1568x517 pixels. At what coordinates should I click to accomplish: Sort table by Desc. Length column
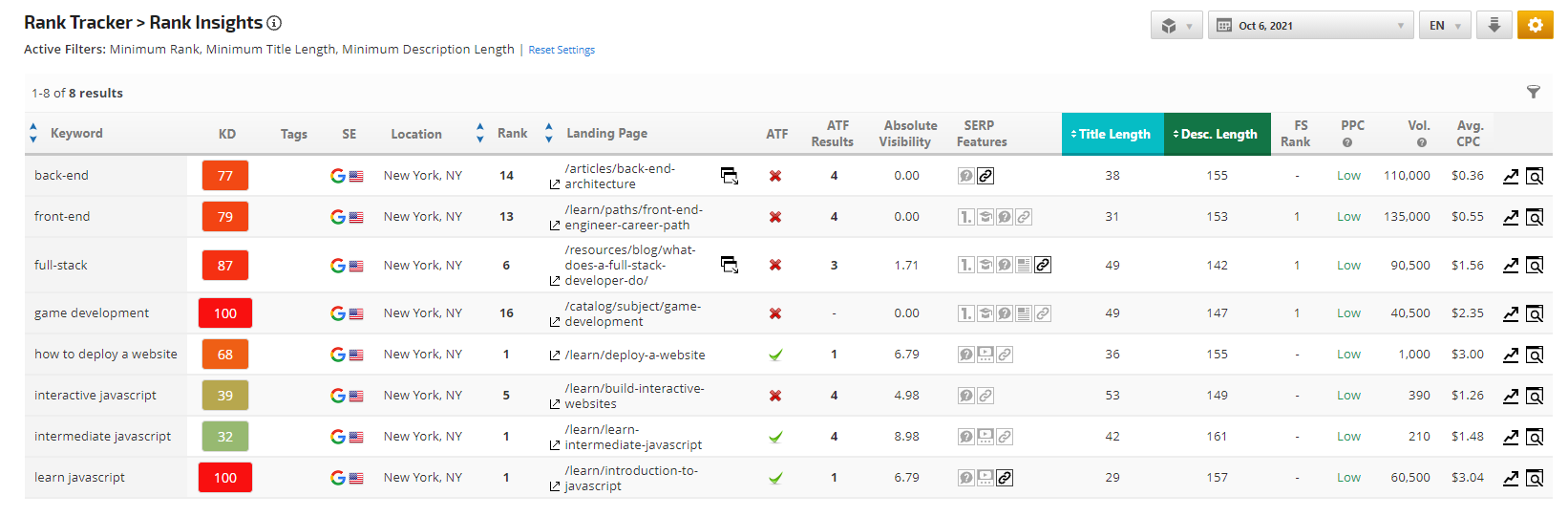tap(1218, 134)
